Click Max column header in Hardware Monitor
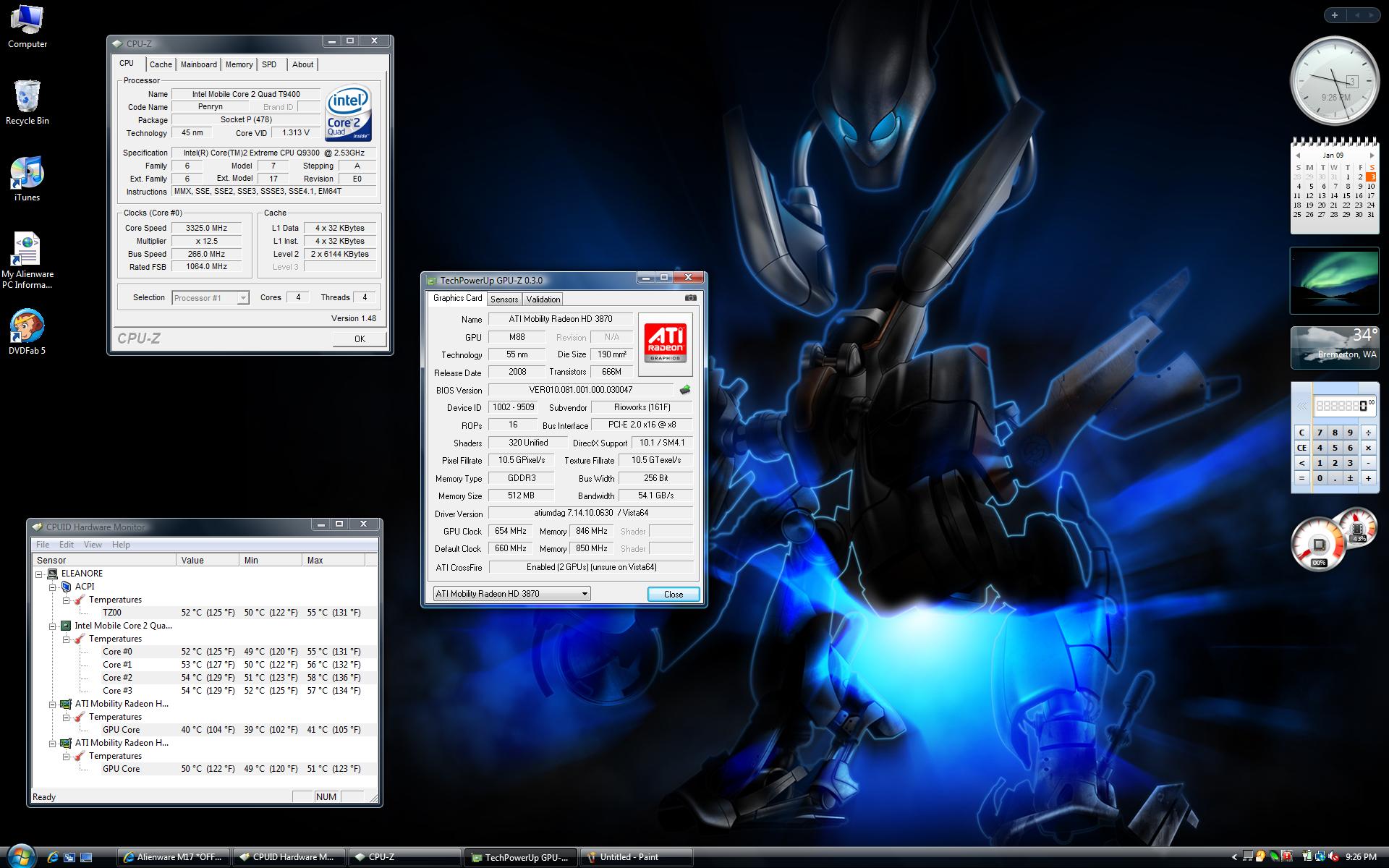The image size is (1389, 868). [x=334, y=560]
